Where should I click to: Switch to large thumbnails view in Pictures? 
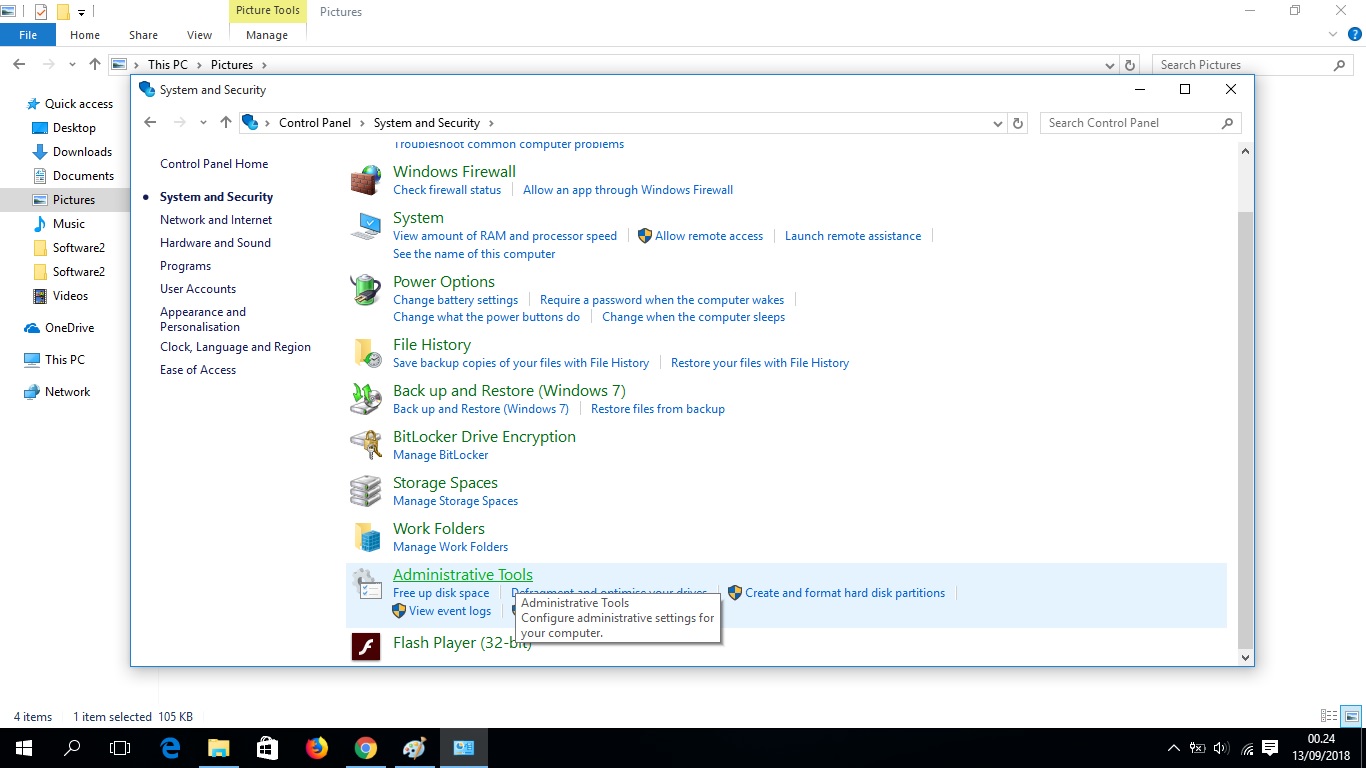click(1351, 716)
